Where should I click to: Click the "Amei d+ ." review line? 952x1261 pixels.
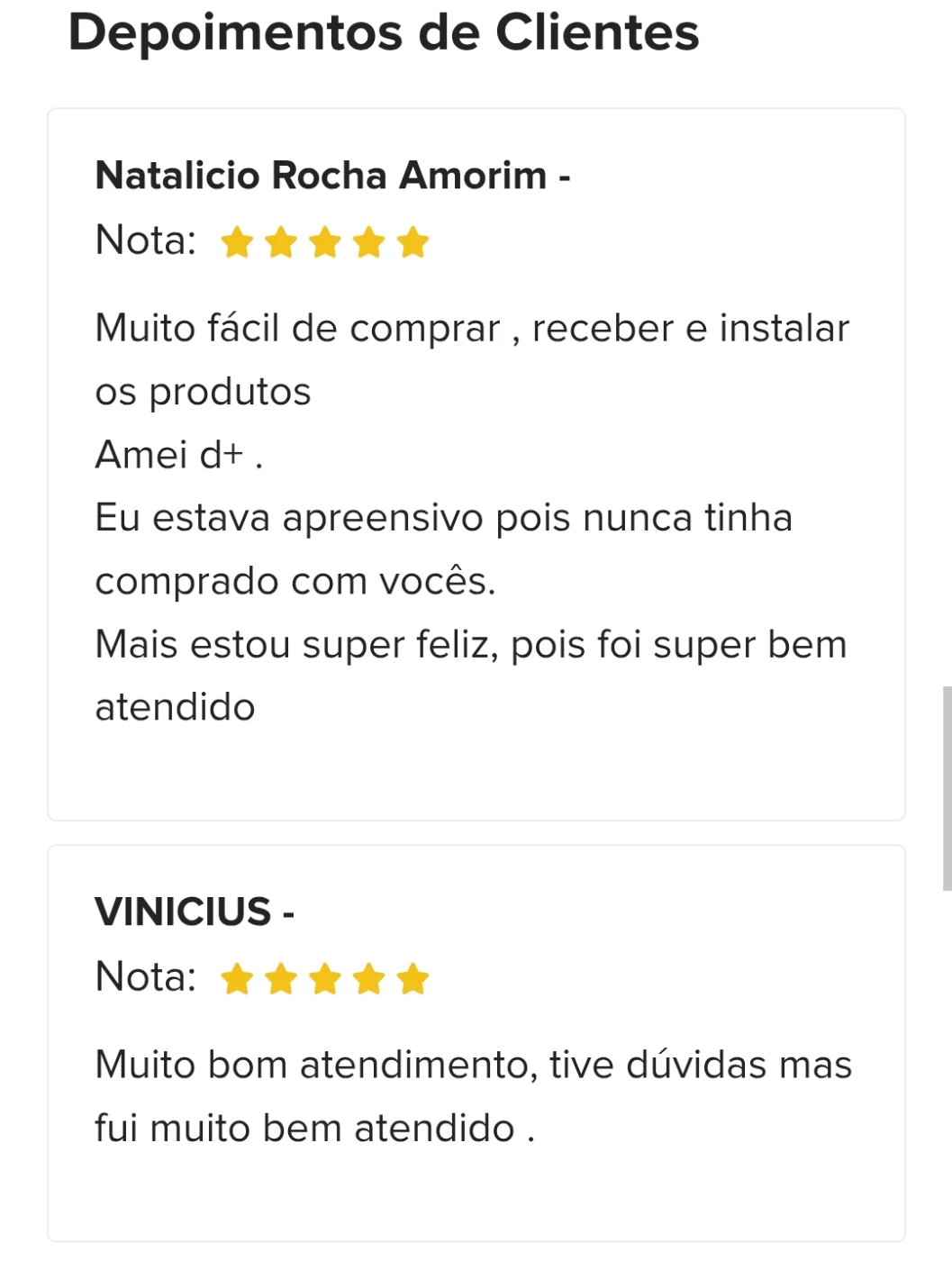pos(179,455)
